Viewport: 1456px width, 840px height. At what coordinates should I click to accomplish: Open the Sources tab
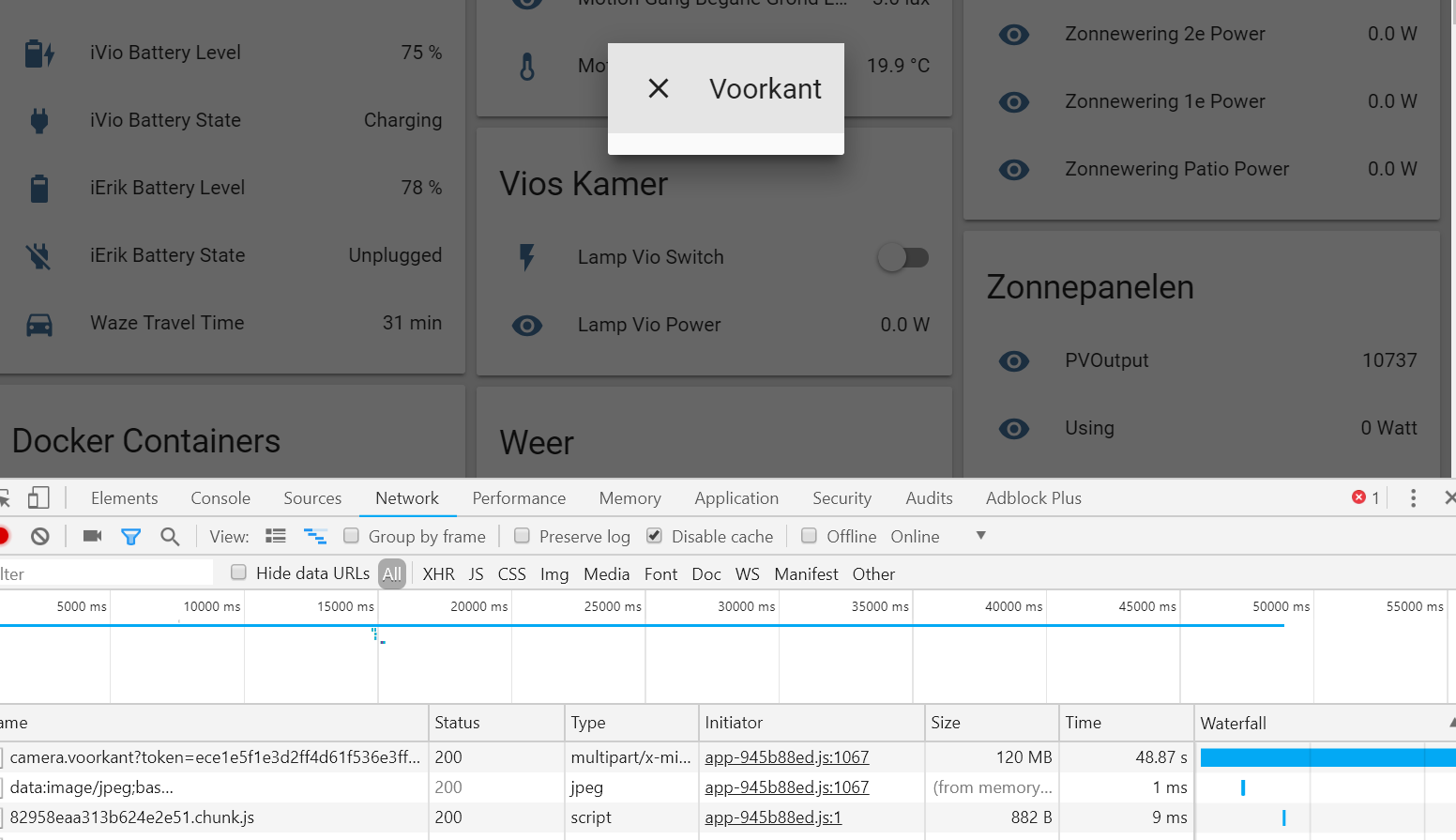coord(312,498)
